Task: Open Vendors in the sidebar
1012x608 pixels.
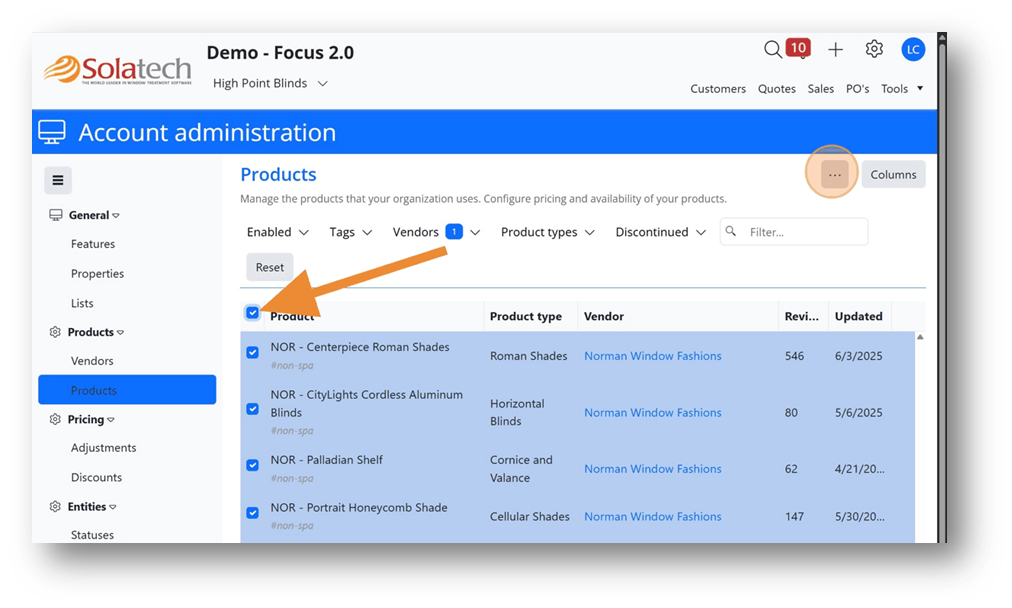Action: (x=92, y=361)
